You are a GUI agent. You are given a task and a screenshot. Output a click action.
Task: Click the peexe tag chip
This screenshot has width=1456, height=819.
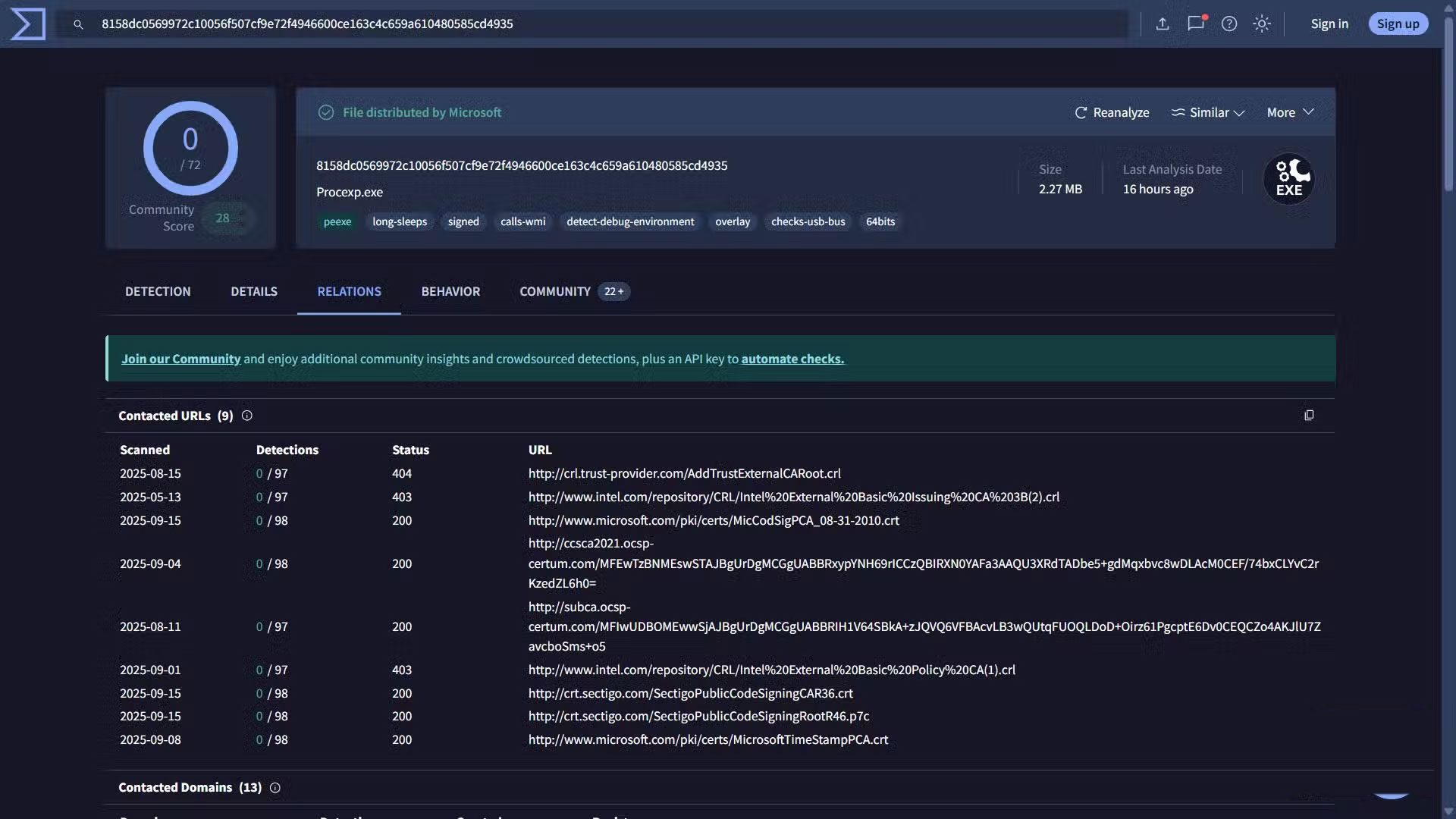pos(337,222)
